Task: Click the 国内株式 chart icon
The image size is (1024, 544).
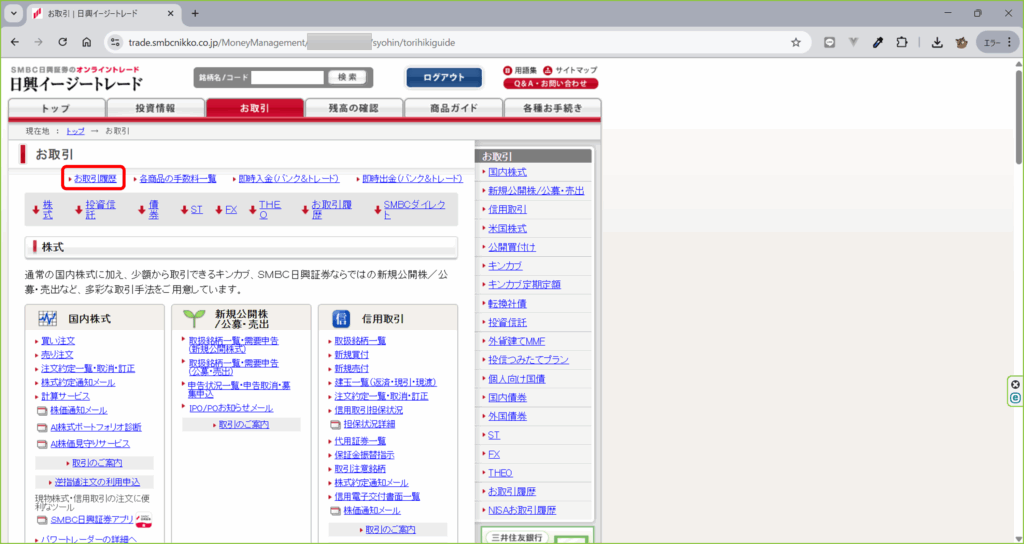Action: pos(47,319)
